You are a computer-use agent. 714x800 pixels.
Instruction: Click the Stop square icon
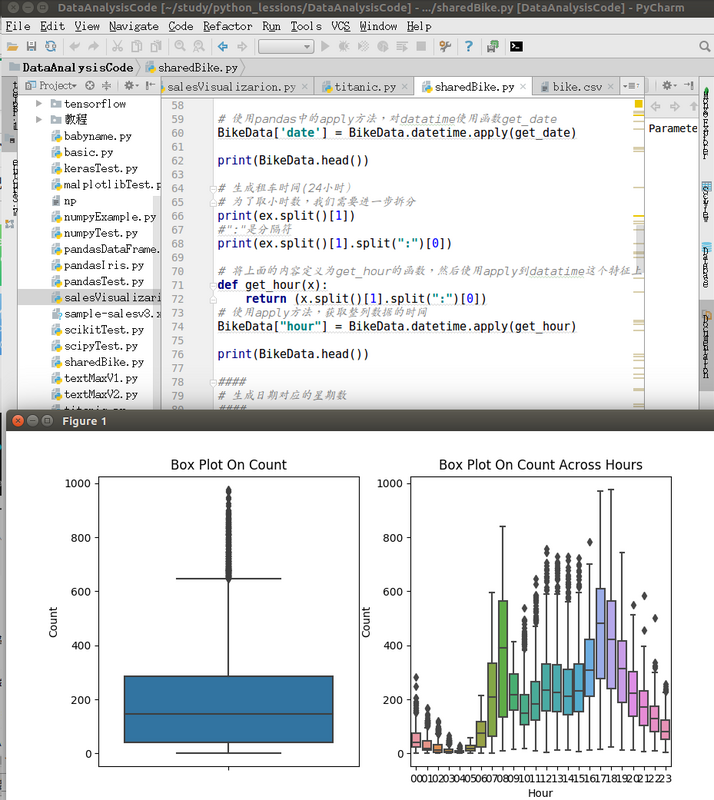(x=421, y=46)
